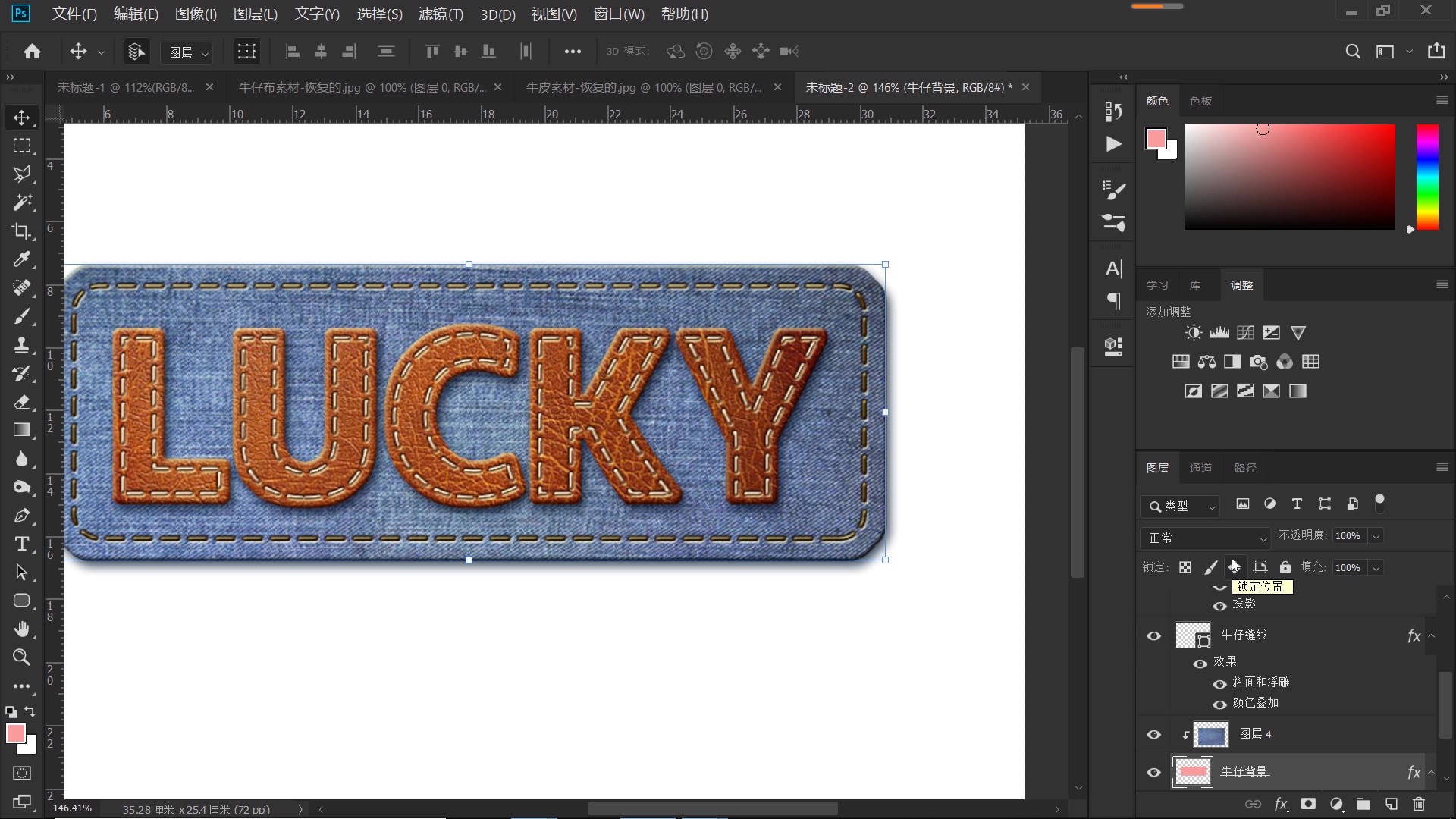
Task: Click the delete layer trash icon
Action: (x=1419, y=804)
